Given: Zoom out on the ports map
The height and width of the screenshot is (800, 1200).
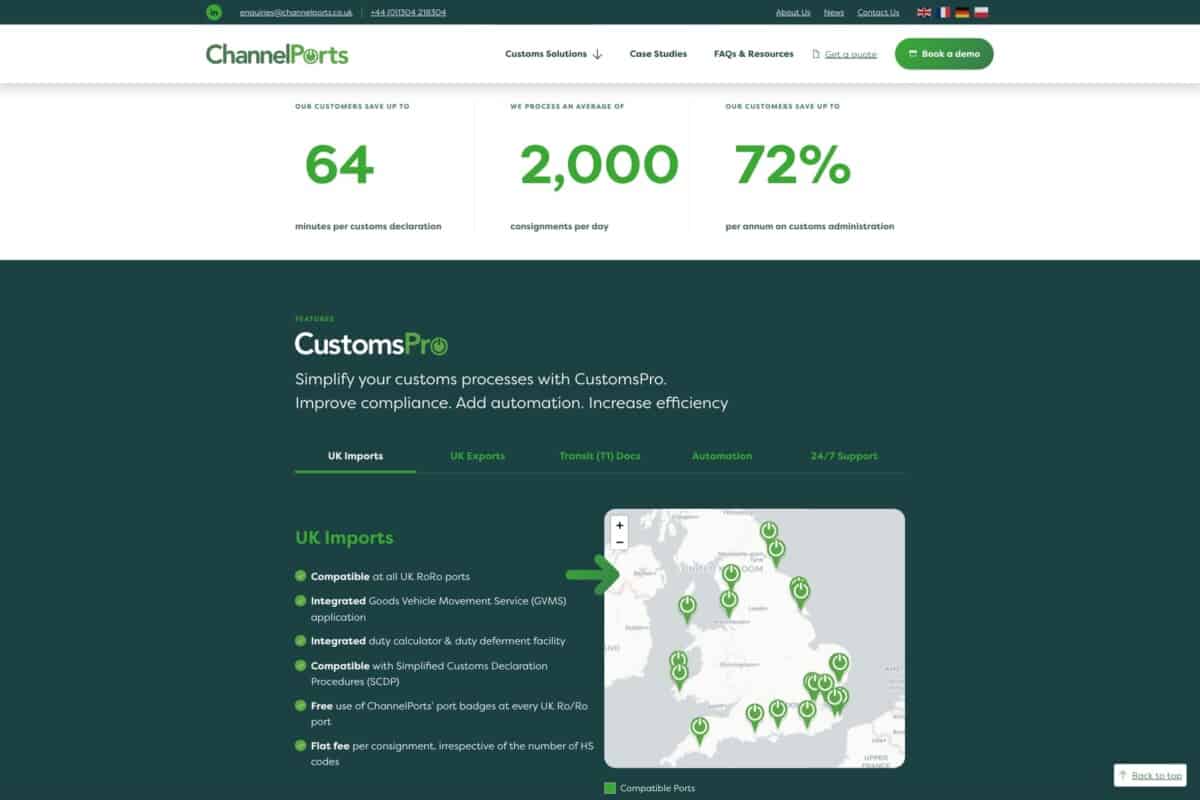Looking at the screenshot, I should 620,542.
